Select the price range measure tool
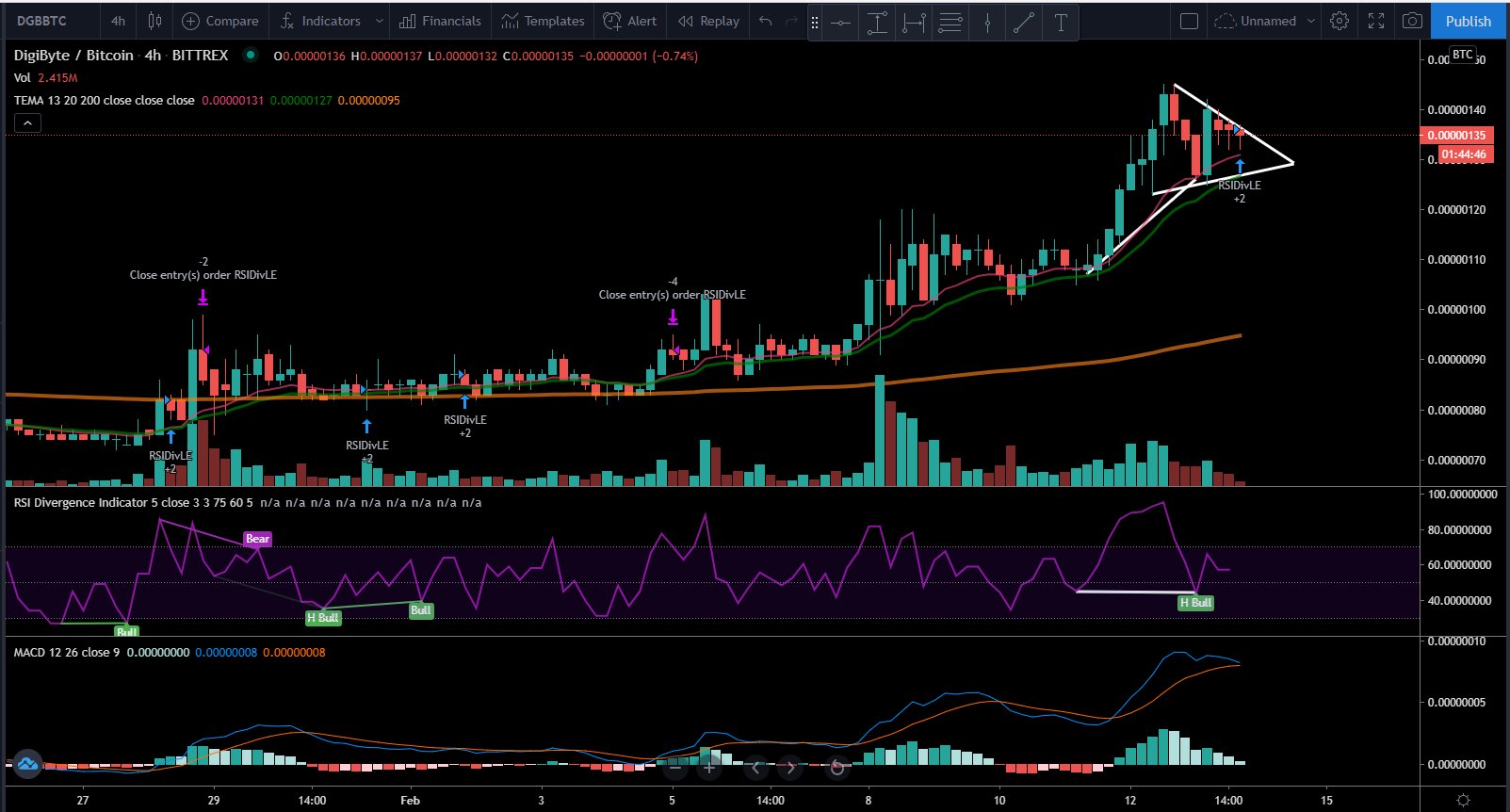Screen dimensions: 1510x812 click(x=877, y=22)
